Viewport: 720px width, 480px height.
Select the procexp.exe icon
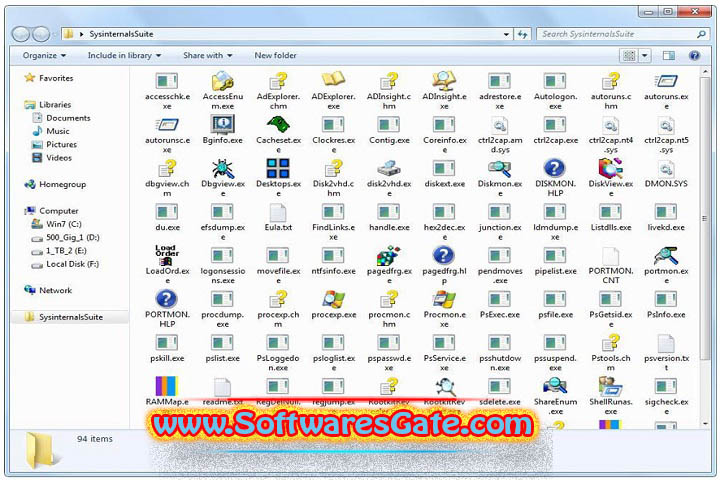333,299
